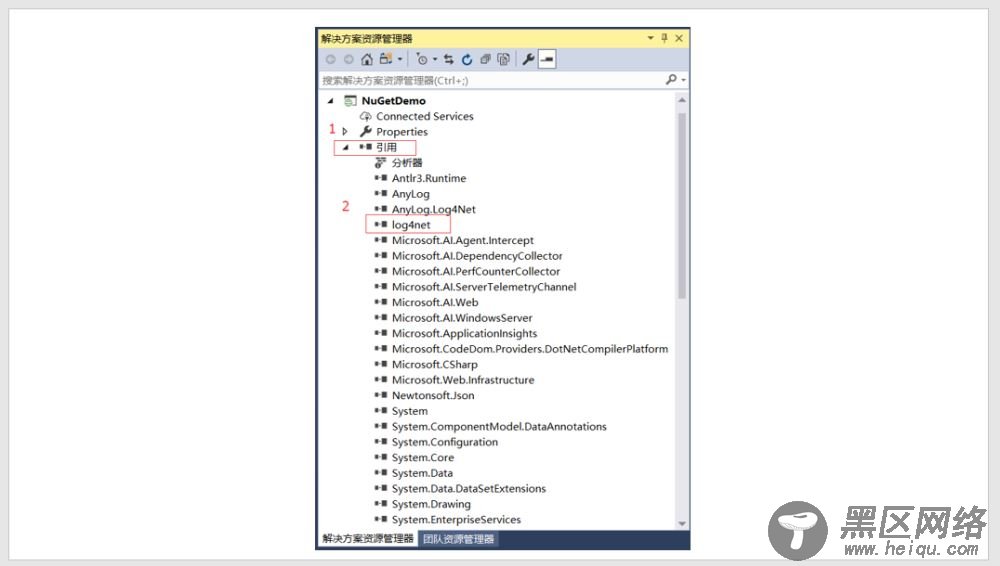Switch to 团队资源管理器 tab
The width and height of the screenshot is (1000, 566).
click(x=459, y=539)
